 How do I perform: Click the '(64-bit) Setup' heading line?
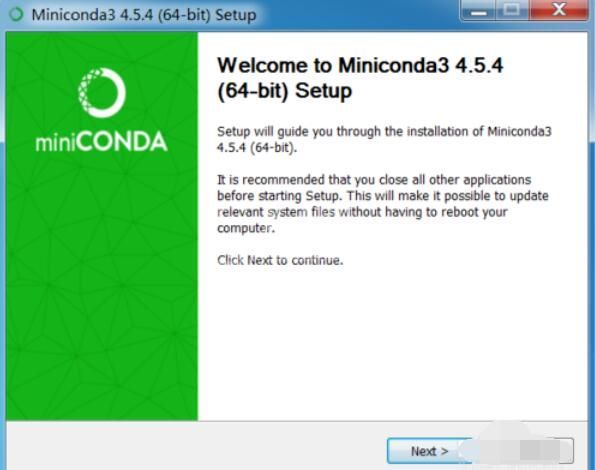(x=285, y=91)
